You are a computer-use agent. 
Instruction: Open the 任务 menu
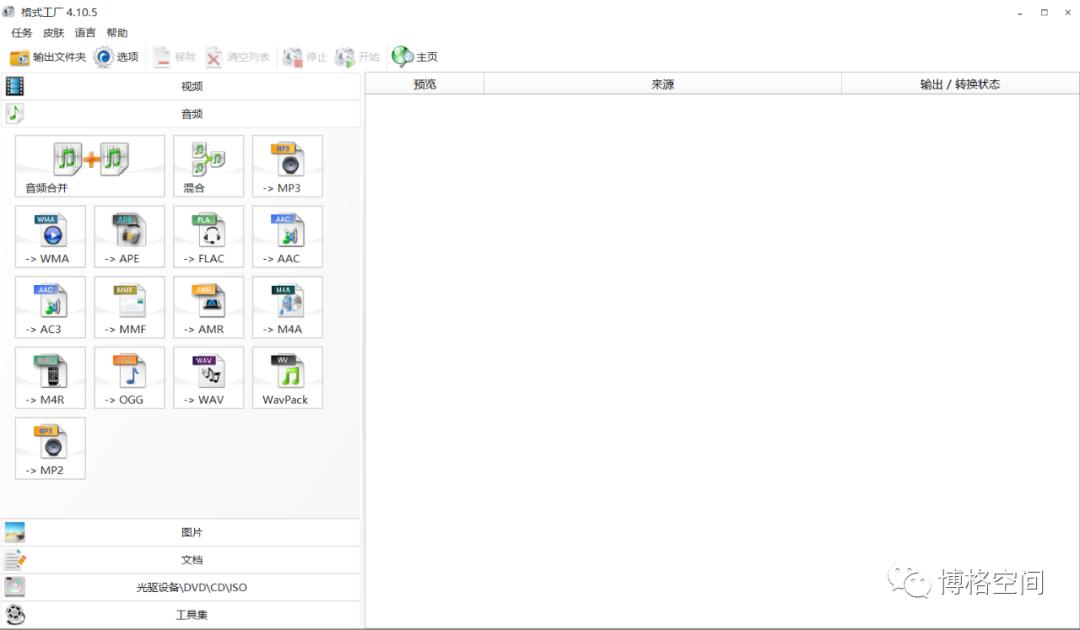(x=21, y=33)
